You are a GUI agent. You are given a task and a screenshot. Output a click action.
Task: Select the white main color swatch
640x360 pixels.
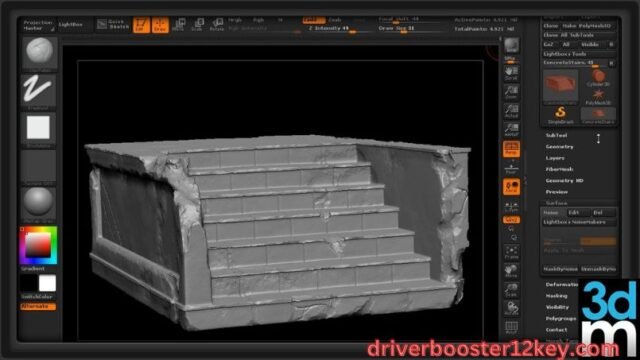47,283
